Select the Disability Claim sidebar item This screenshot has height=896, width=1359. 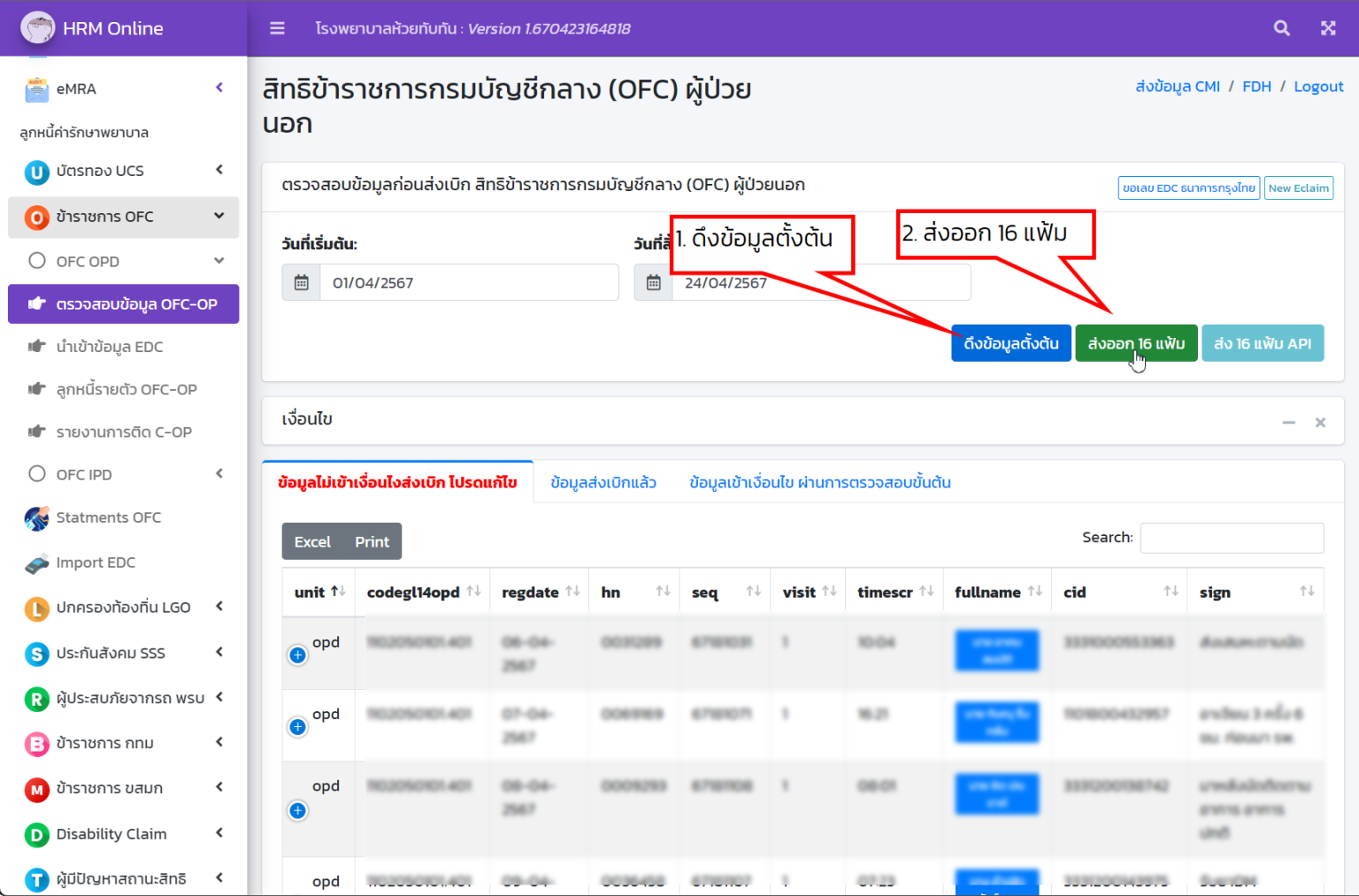[111, 833]
